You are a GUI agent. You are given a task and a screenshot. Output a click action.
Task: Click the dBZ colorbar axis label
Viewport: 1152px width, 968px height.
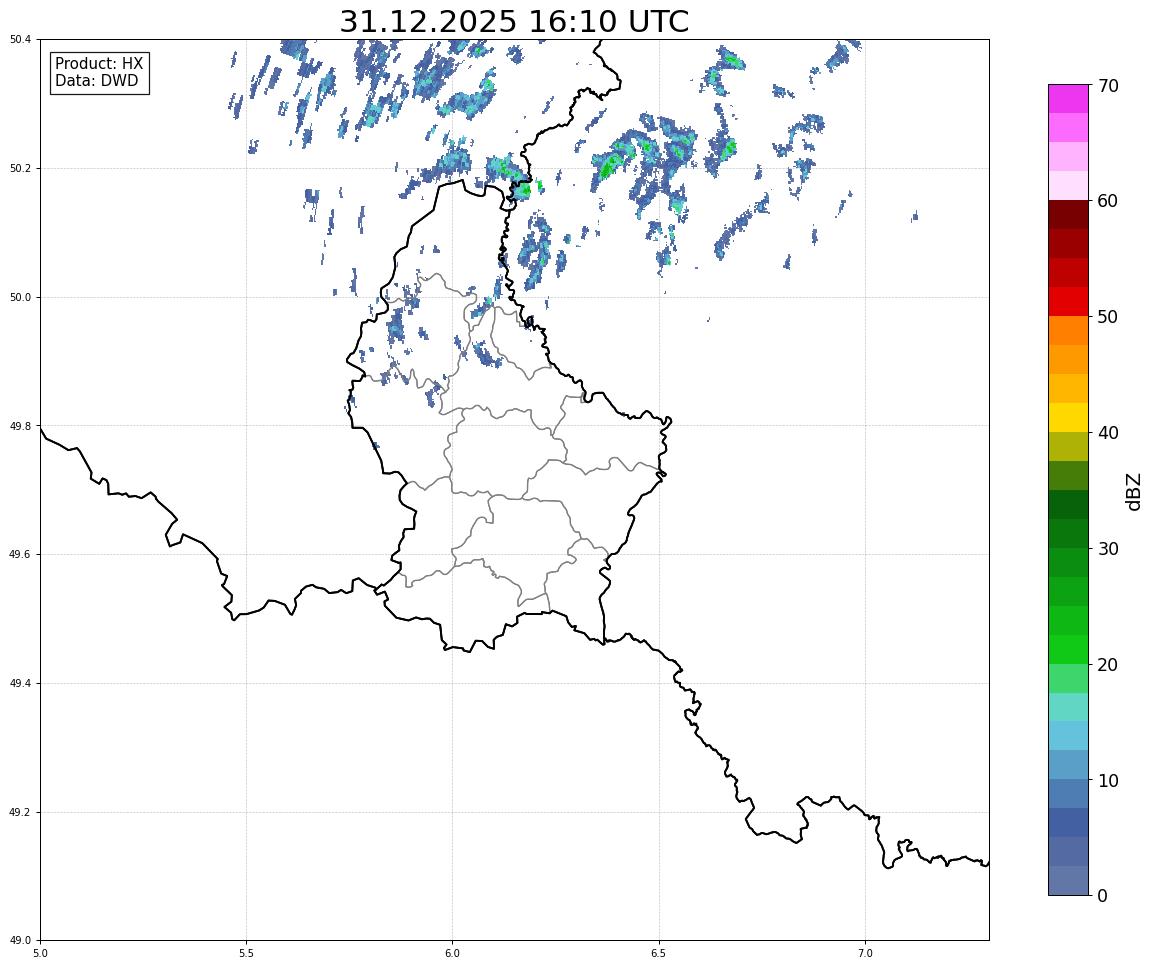pyautogui.click(x=1134, y=491)
